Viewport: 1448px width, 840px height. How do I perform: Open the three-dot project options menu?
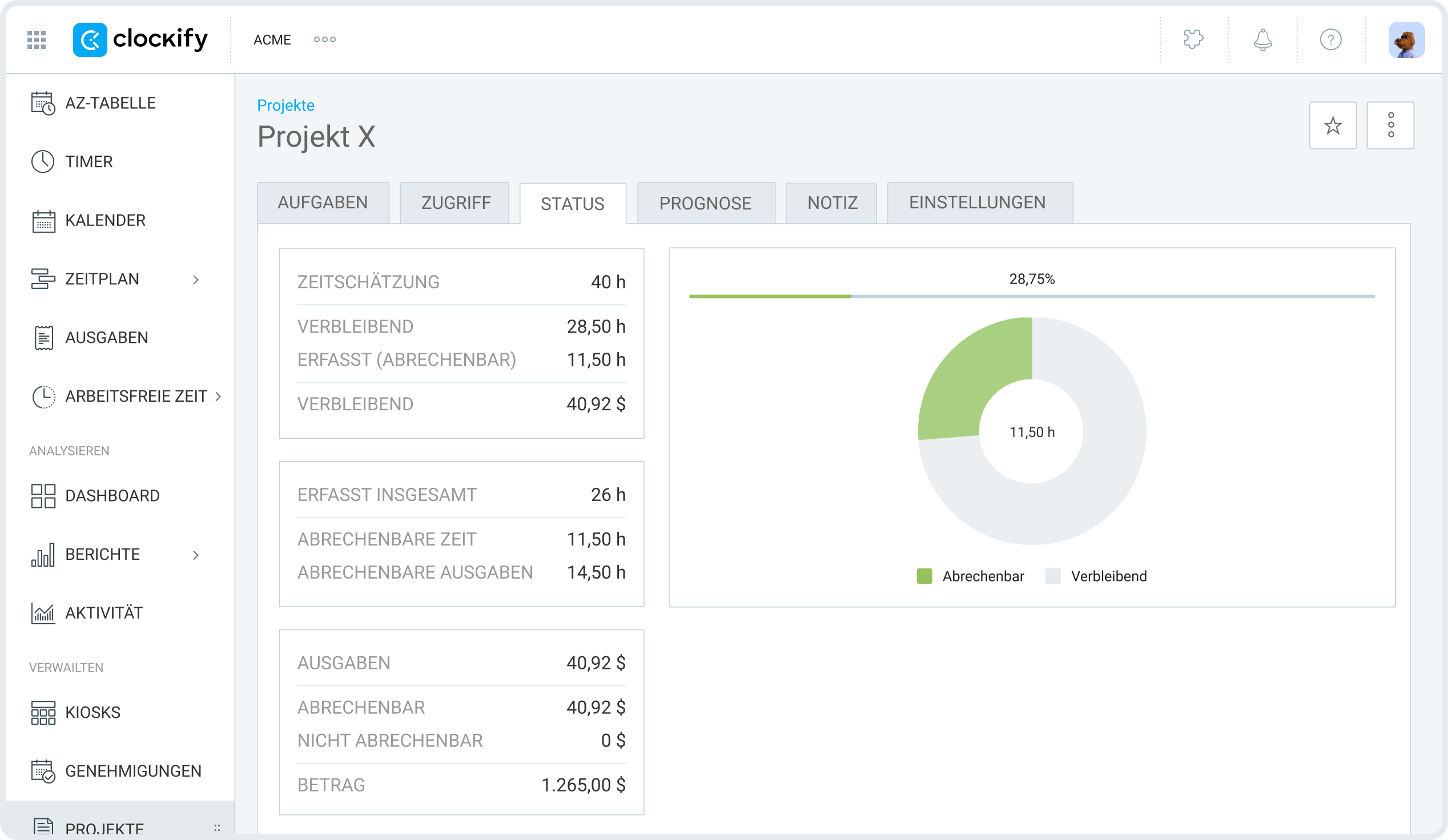coord(1390,125)
